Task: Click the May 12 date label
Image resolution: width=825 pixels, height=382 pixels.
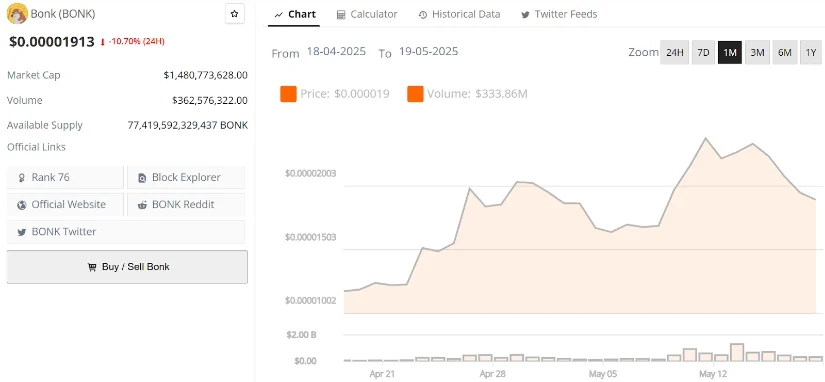Action: [x=713, y=374]
